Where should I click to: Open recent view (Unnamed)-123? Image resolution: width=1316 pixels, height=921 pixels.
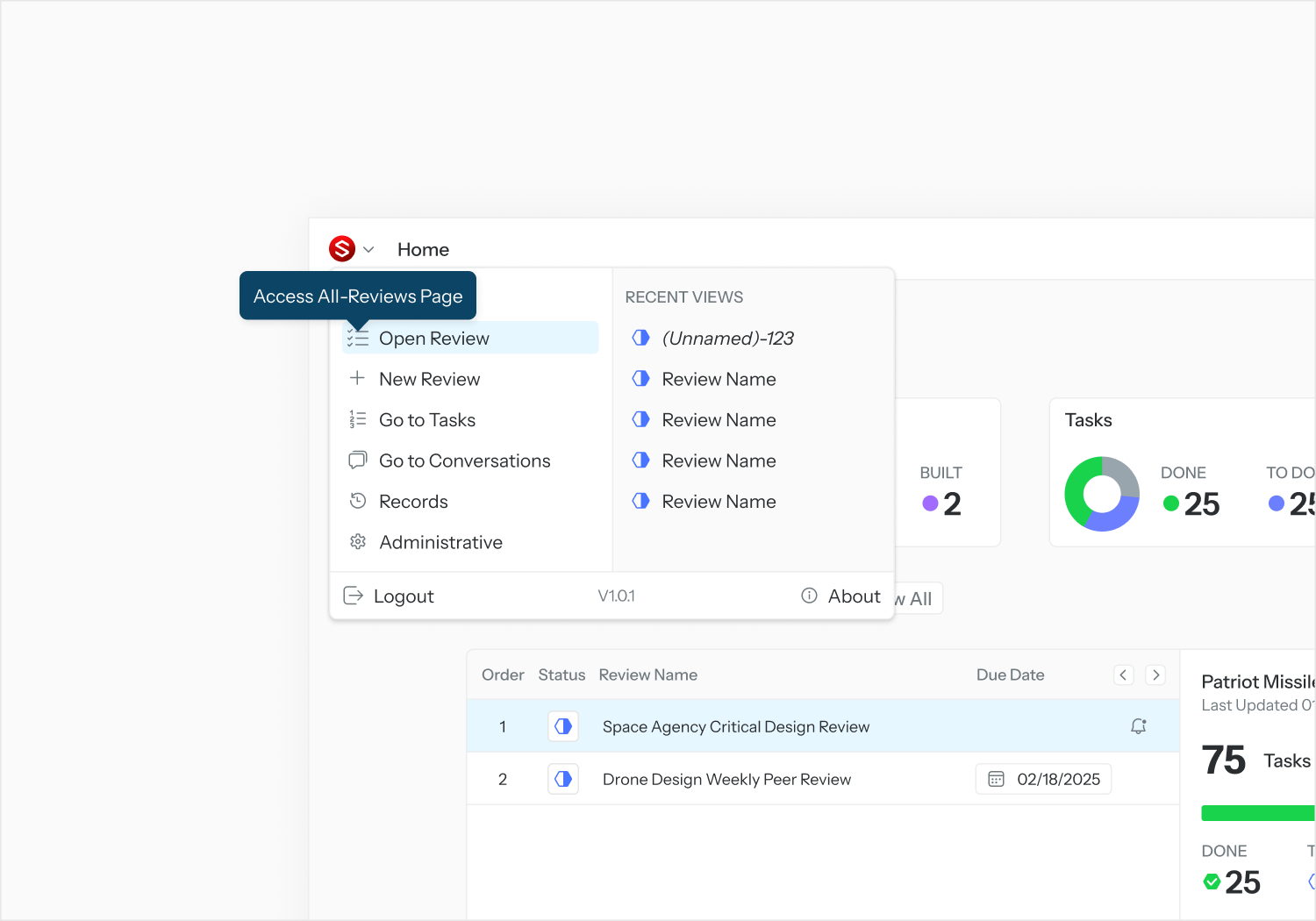(x=726, y=339)
